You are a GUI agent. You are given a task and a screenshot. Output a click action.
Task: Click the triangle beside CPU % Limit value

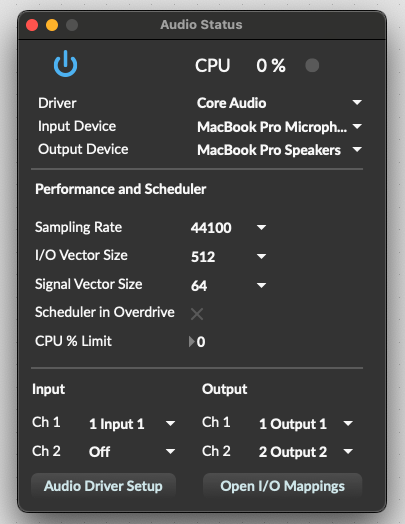[191, 342]
